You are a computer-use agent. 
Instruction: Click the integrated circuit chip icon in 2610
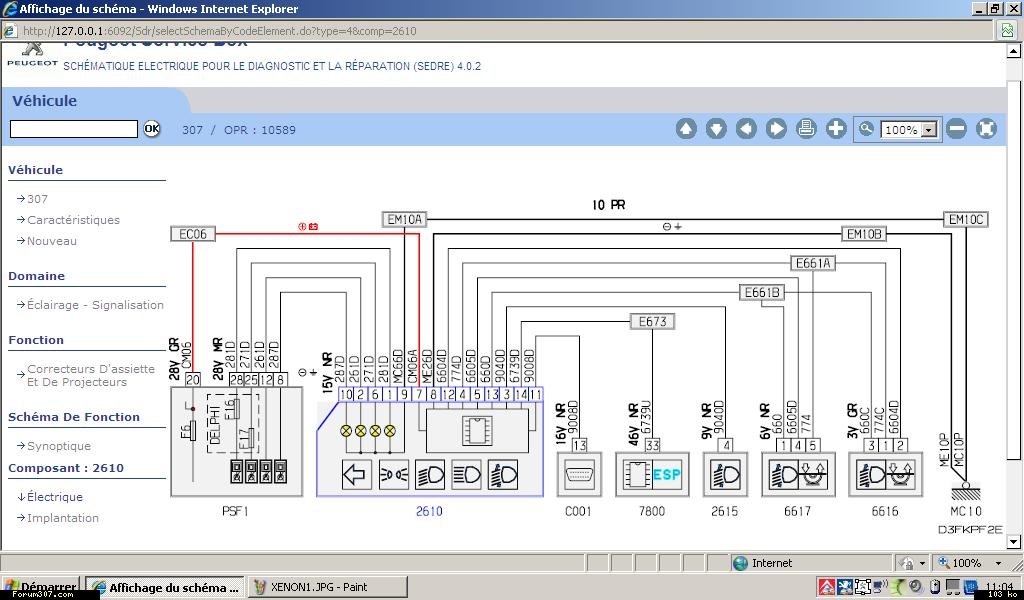click(x=477, y=431)
